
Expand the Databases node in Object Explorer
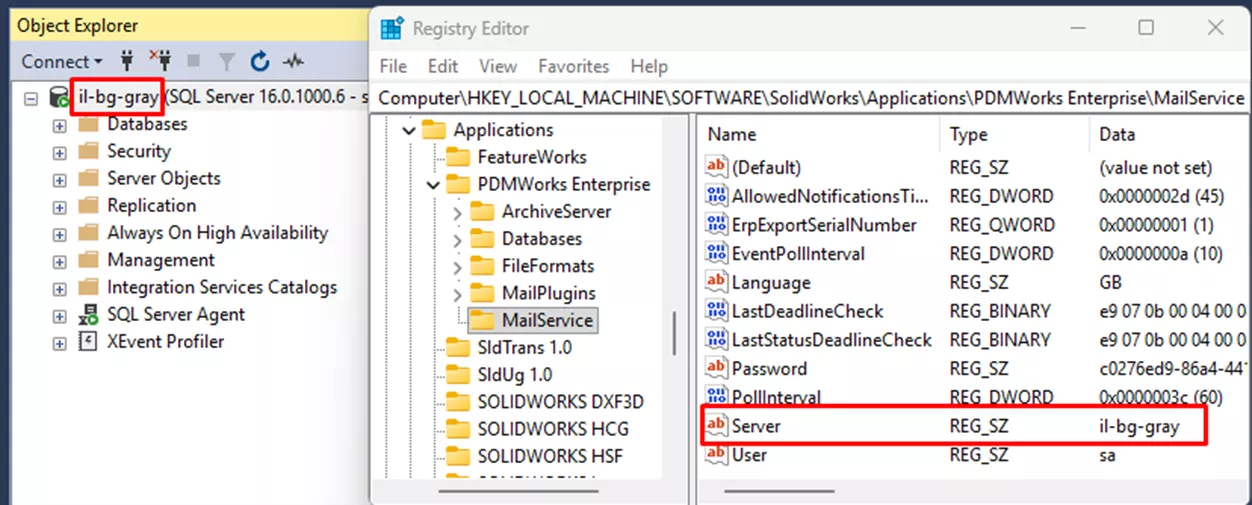pos(59,126)
